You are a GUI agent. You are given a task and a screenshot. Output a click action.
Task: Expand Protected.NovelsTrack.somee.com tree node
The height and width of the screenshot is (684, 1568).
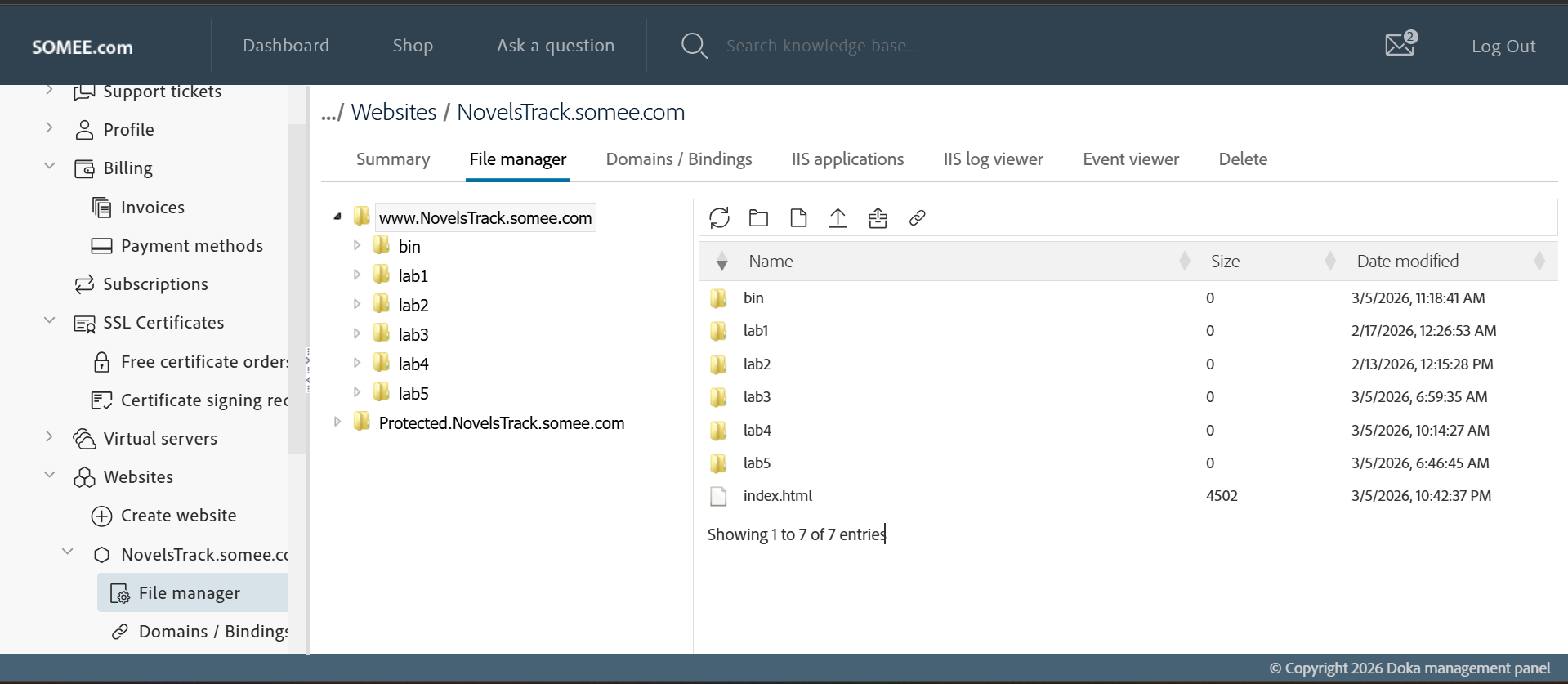click(337, 422)
